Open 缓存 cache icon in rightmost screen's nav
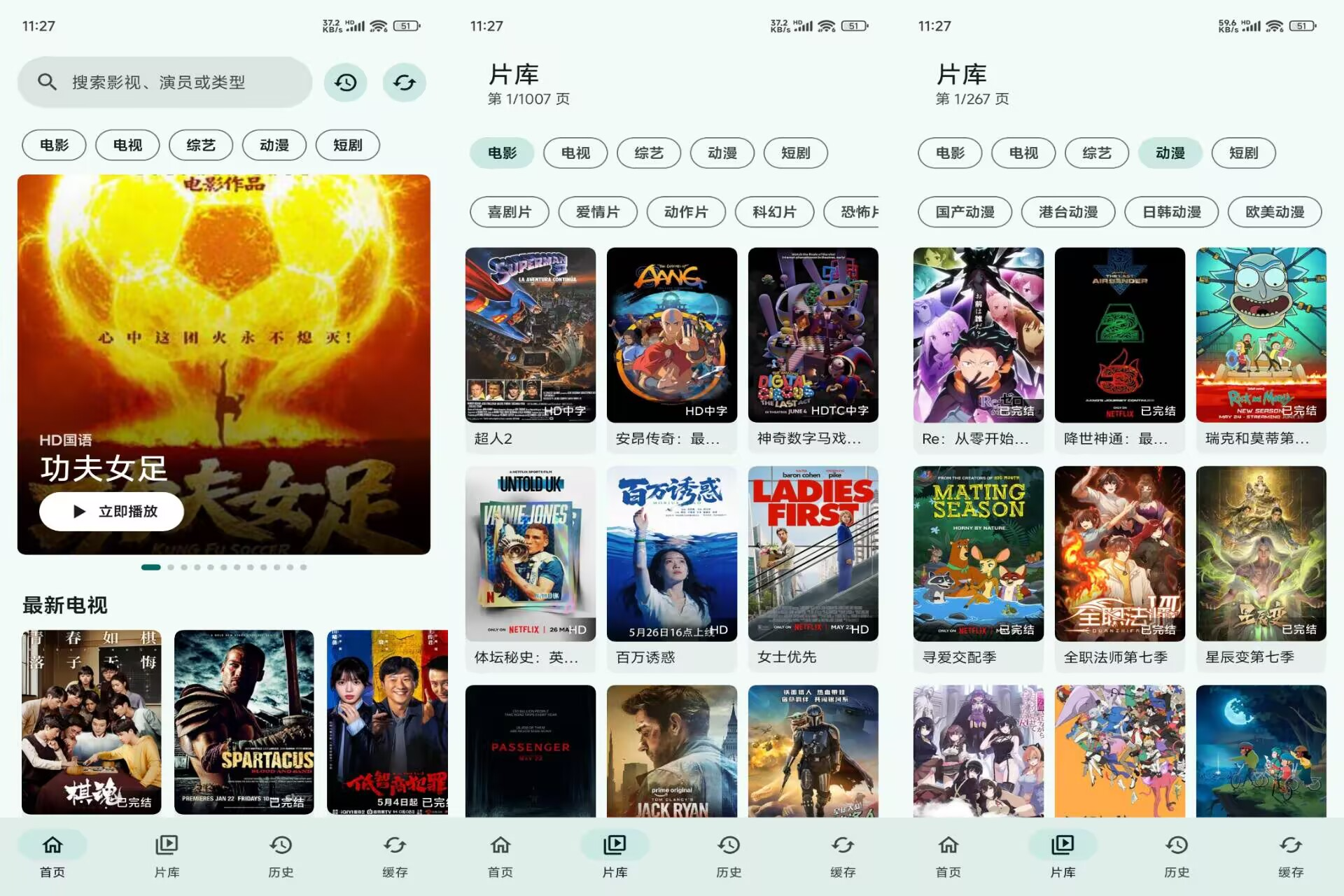The height and width of the screenshot is (896, 1344). coord(1291,845)
